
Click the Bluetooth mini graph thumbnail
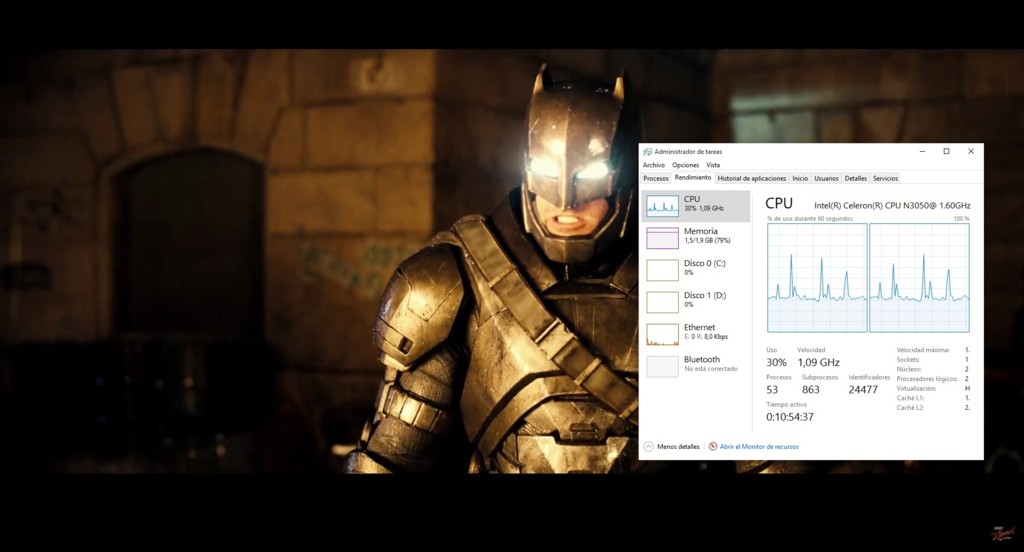(662, 366)
